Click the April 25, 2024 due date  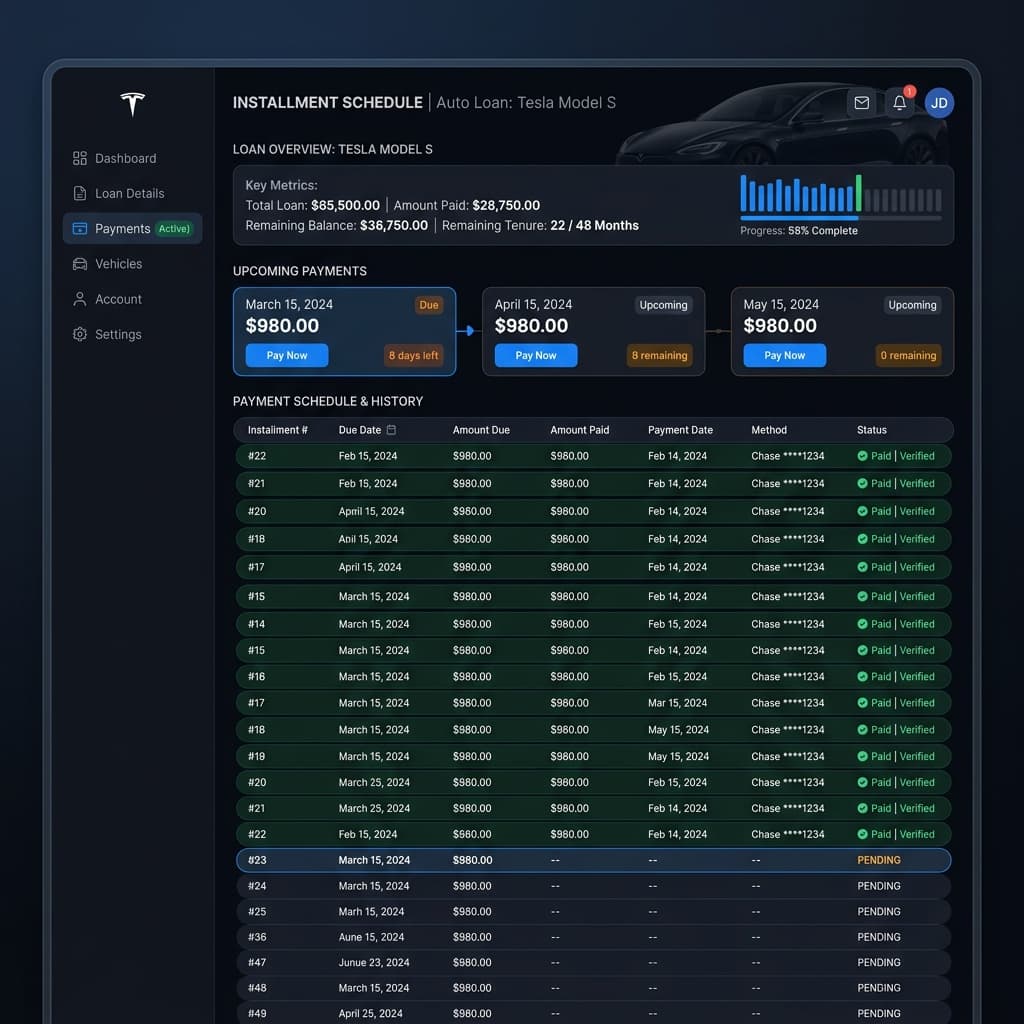(x=370, y=1013)
